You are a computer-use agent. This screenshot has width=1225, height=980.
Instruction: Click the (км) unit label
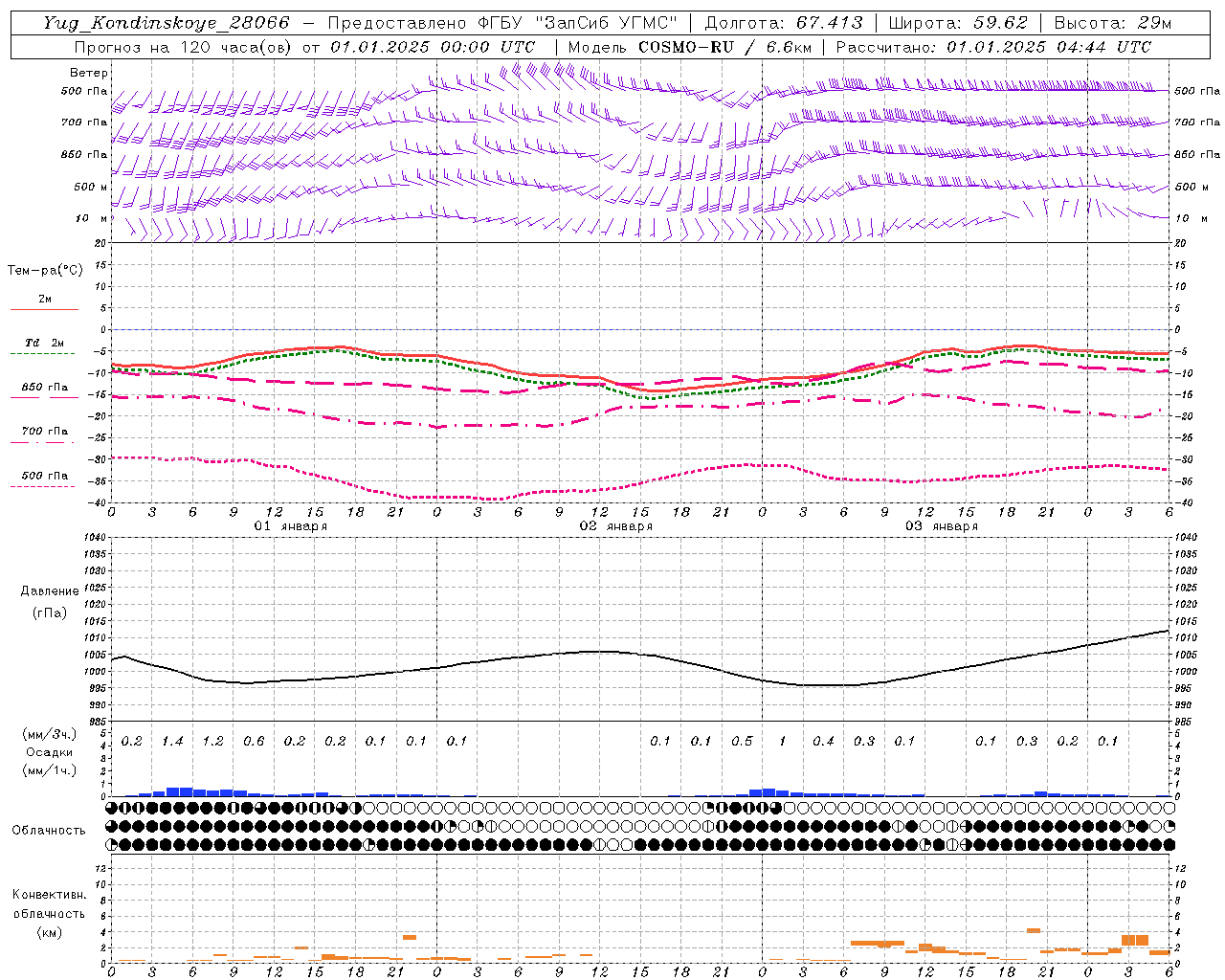[x=49, y=932]
